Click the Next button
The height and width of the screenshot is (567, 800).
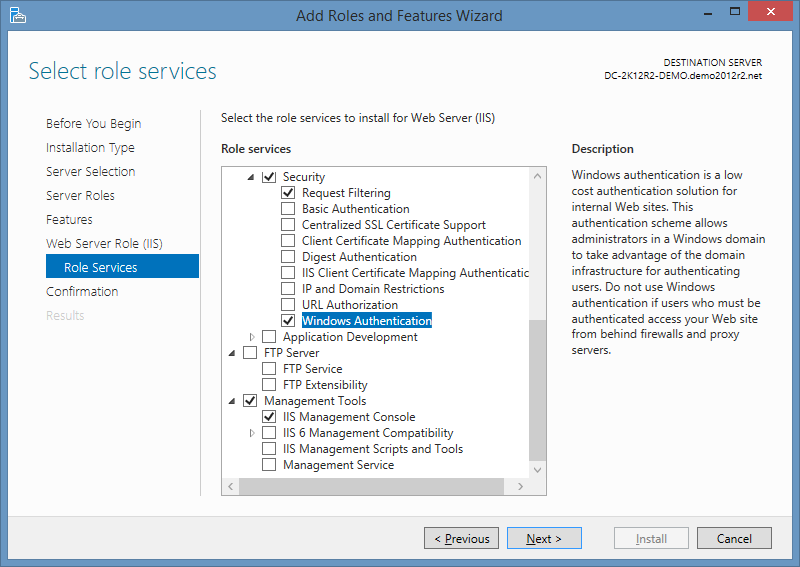[543, 538]
